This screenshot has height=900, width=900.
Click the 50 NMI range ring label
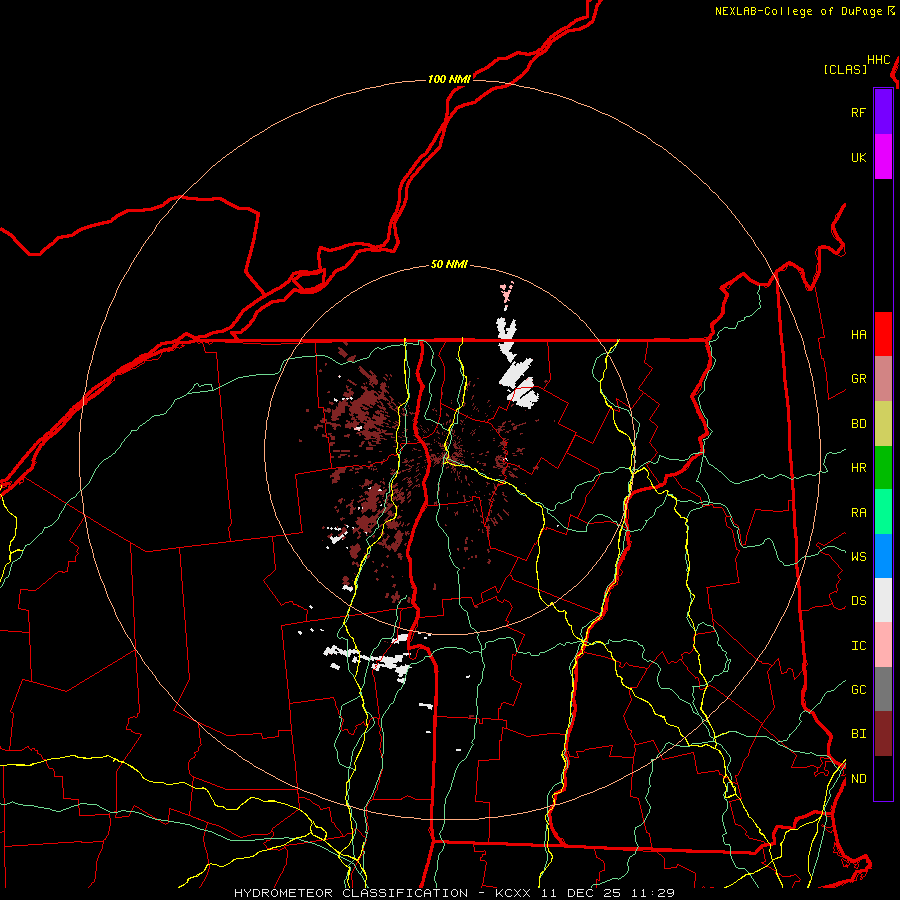point(449,264)
